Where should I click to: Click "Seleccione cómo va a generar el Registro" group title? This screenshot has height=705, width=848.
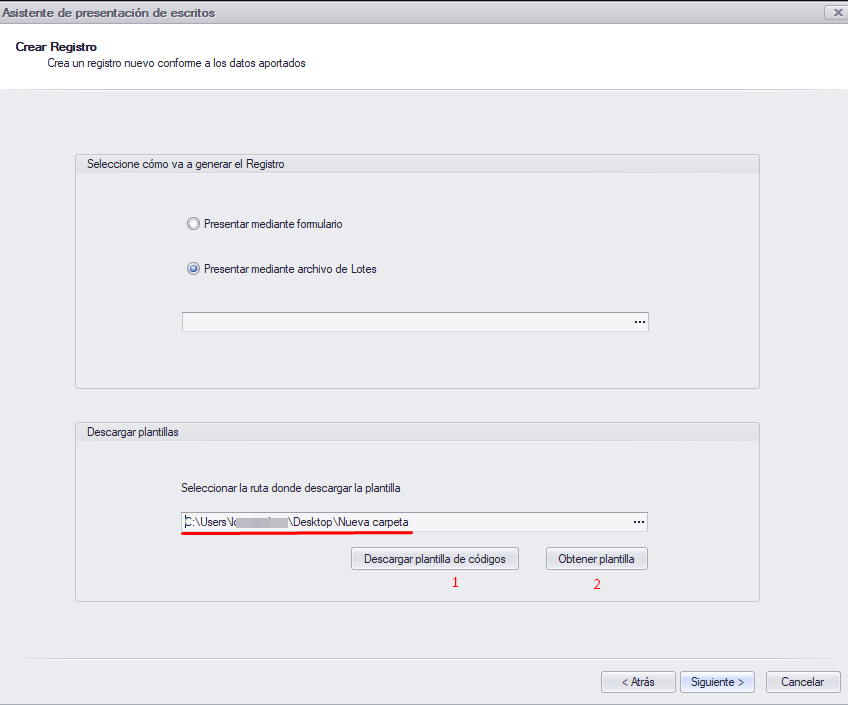tap(186, 164)
